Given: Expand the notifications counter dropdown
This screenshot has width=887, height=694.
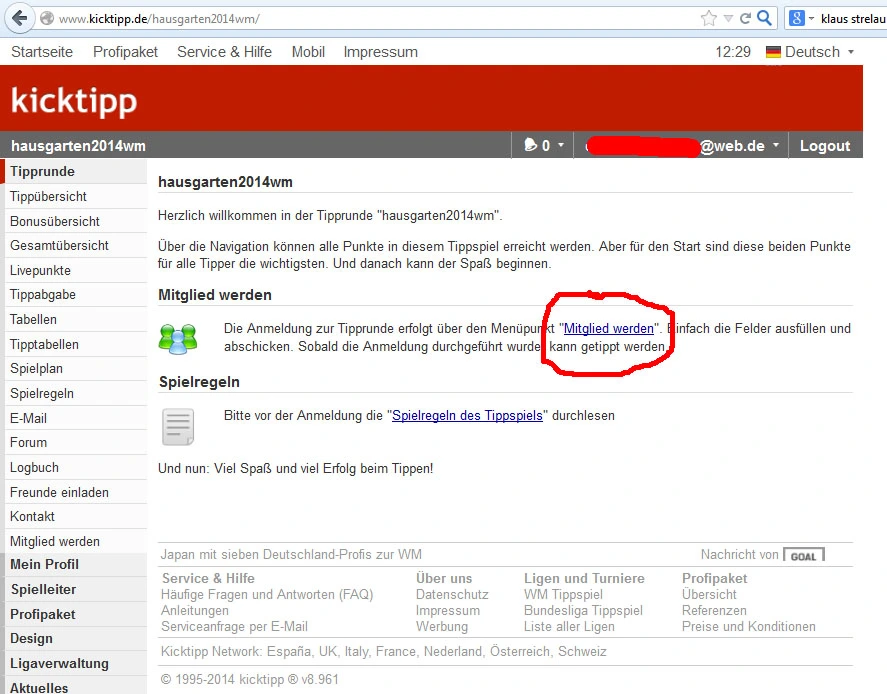Looking at the screenshot, I should pyautogui.click(x=545, y=146).
